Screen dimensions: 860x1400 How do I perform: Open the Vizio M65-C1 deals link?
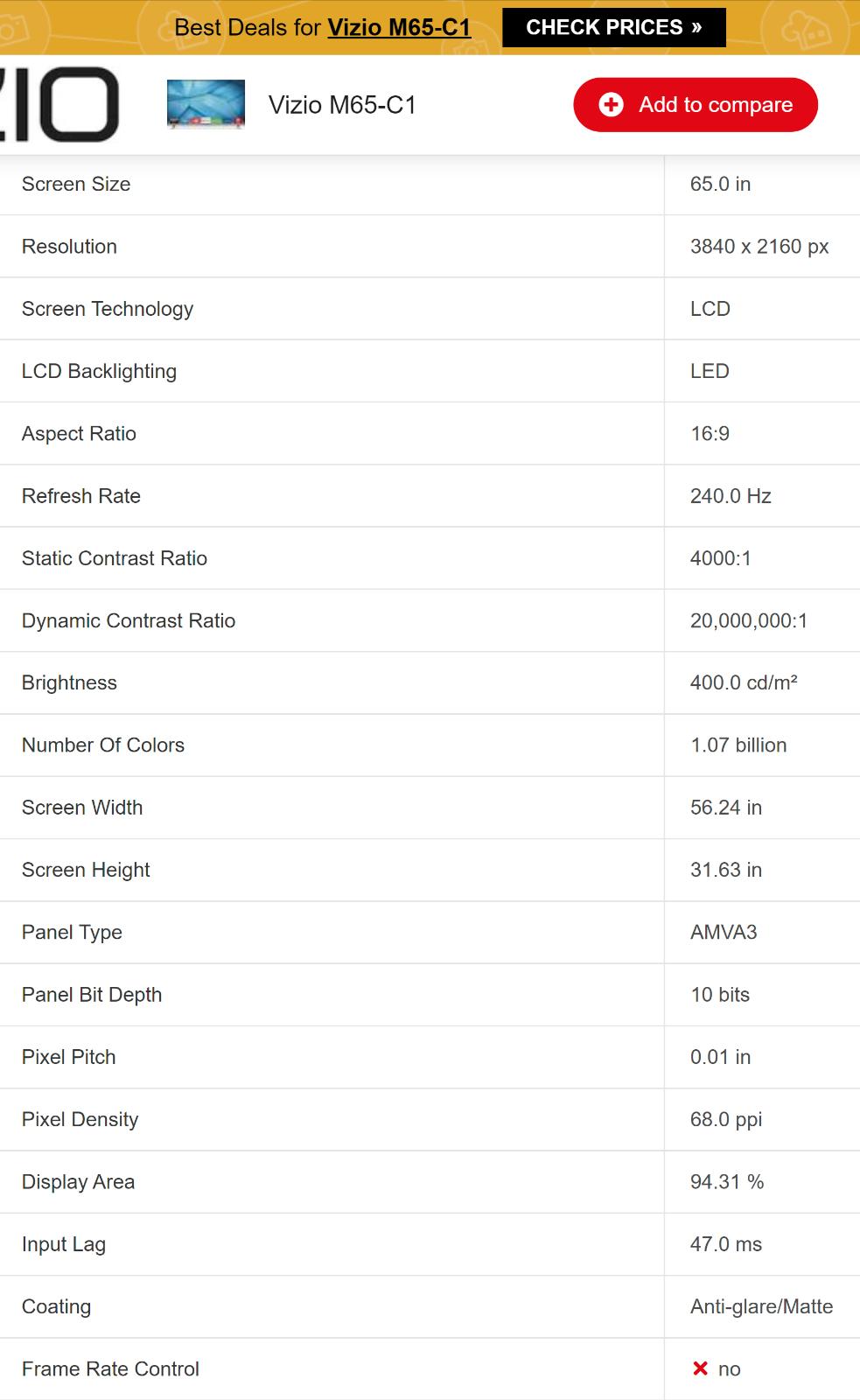[399, 27]
